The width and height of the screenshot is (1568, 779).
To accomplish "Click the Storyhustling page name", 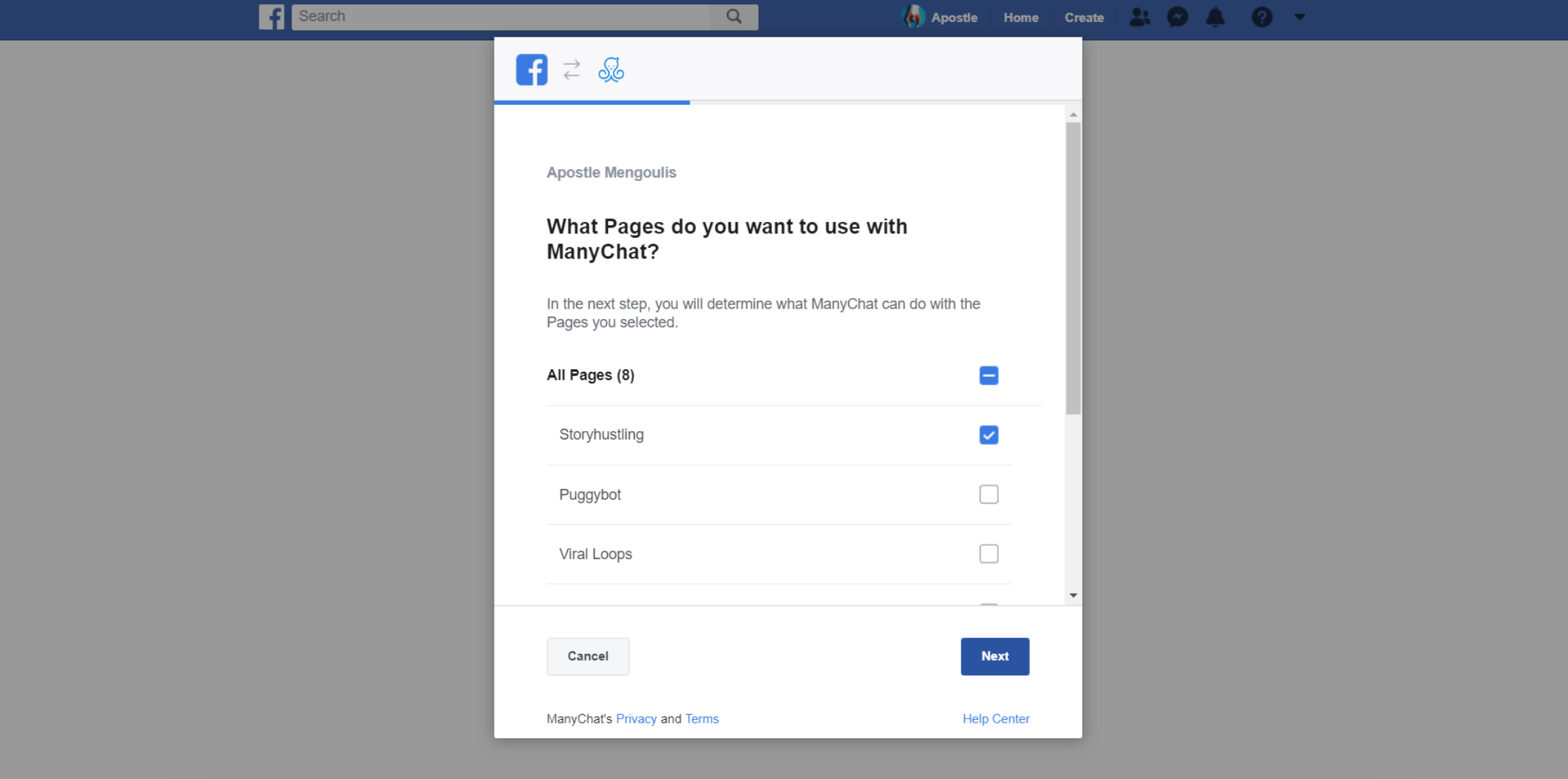I will (602, 435).
